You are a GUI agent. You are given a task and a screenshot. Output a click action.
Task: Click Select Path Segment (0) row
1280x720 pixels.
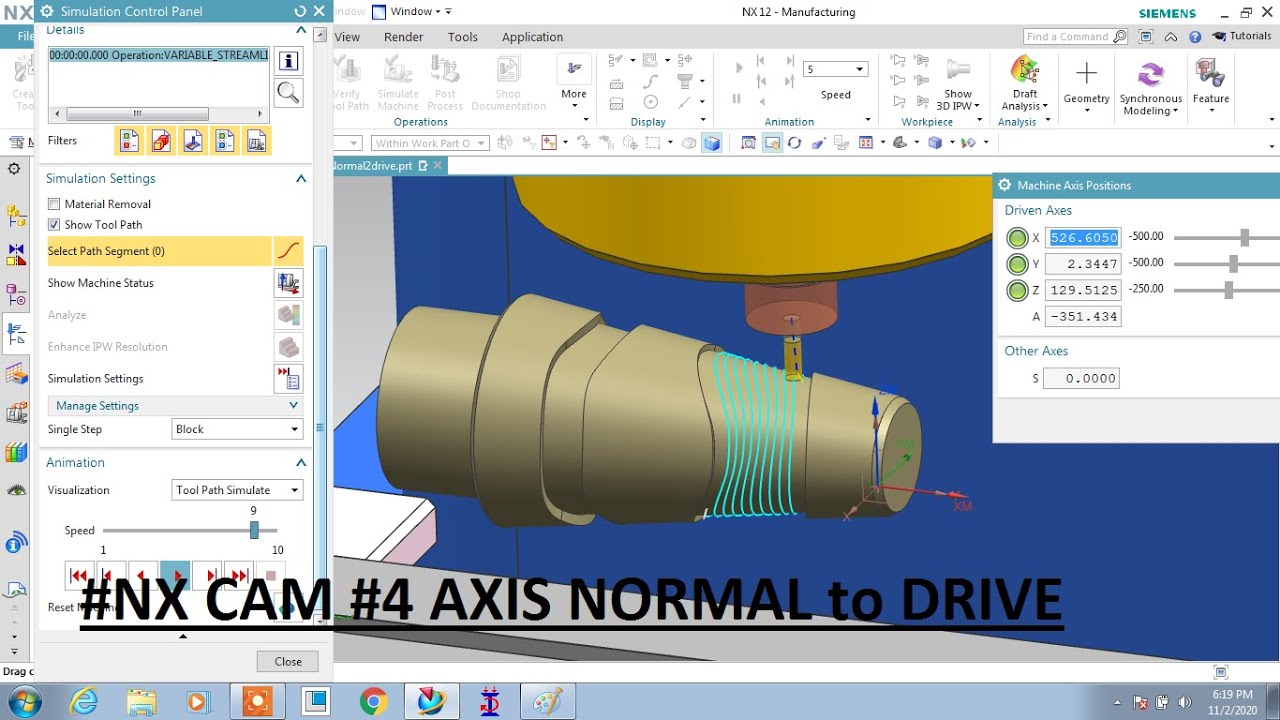click(x=160, y=251)
